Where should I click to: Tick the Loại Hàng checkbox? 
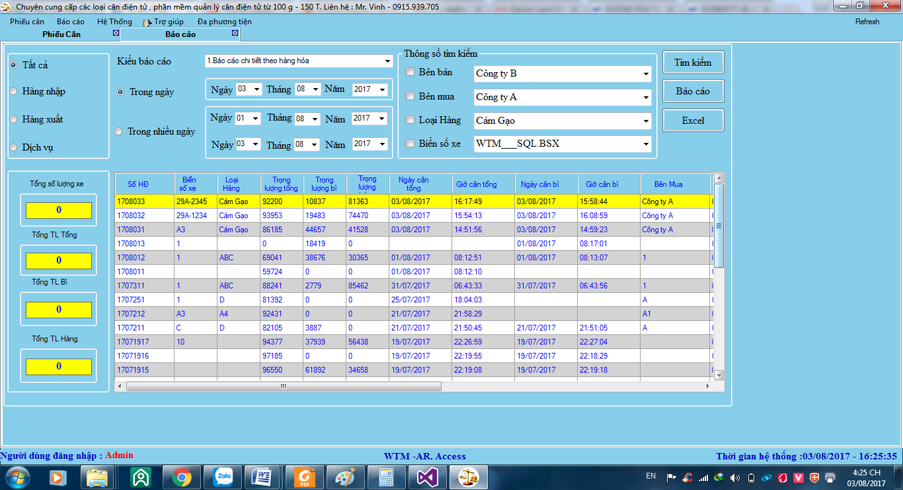coord(410,120)
